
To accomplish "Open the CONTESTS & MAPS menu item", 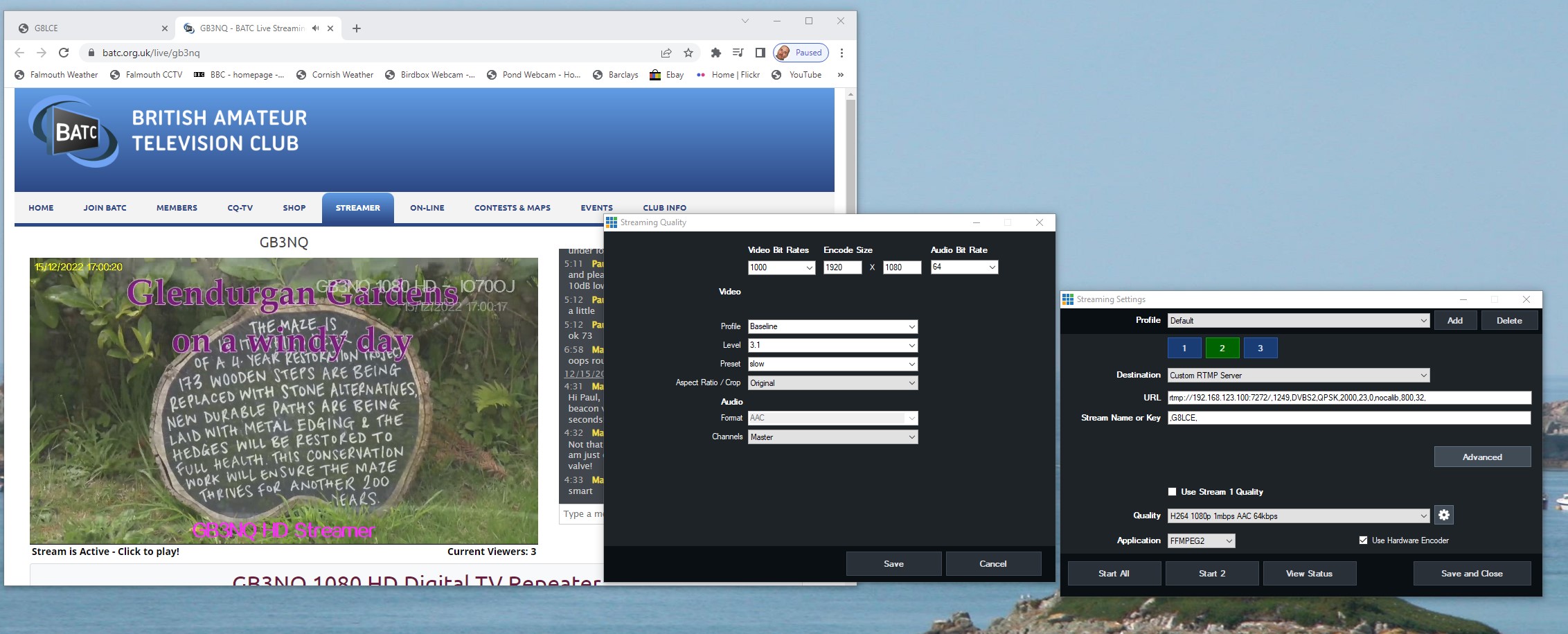I will [513, 208].
